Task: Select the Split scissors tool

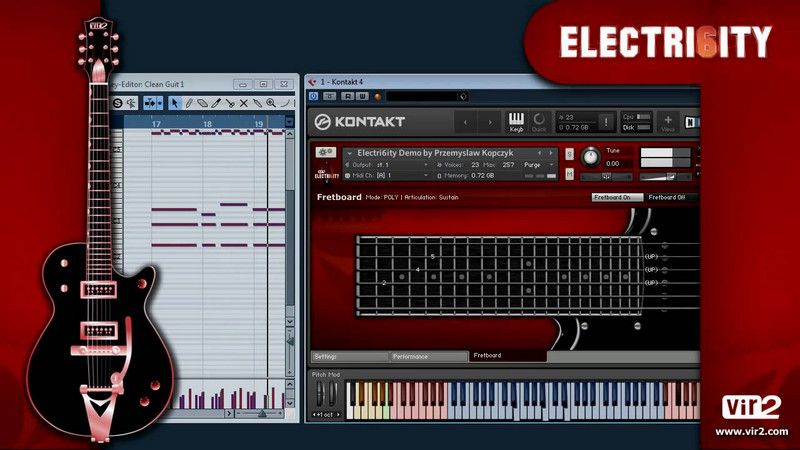Action: coord(230,104)
